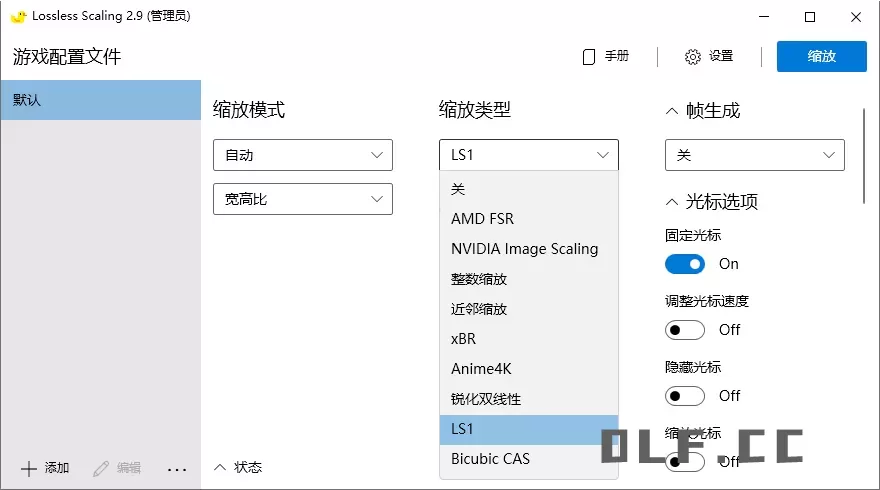Click the right panel vertical scrollbar
The image size is (880, 490).
pos(864,157)
